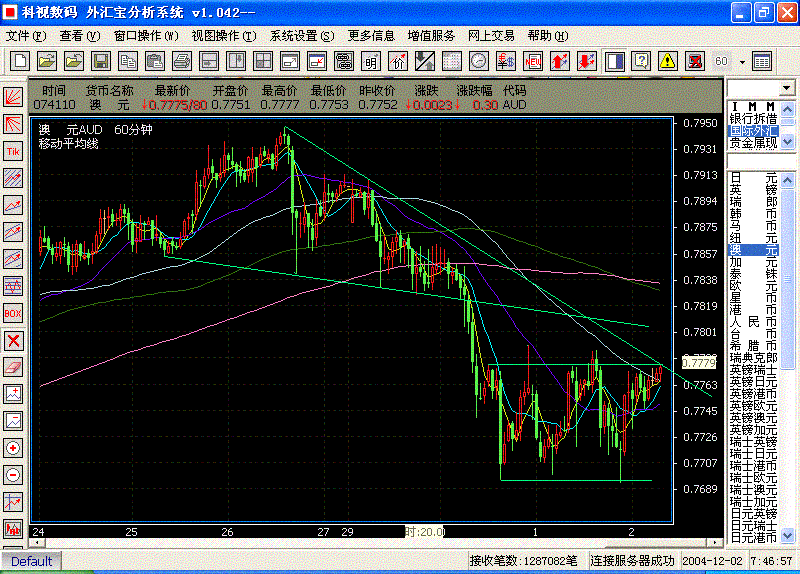Screen dimensions: 800x574
Task: Click the 明 details toolbar icon
Action: coord(371,61)
